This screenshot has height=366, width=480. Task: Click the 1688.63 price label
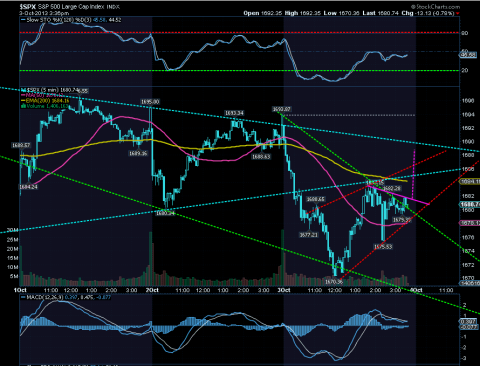[261, 156]
